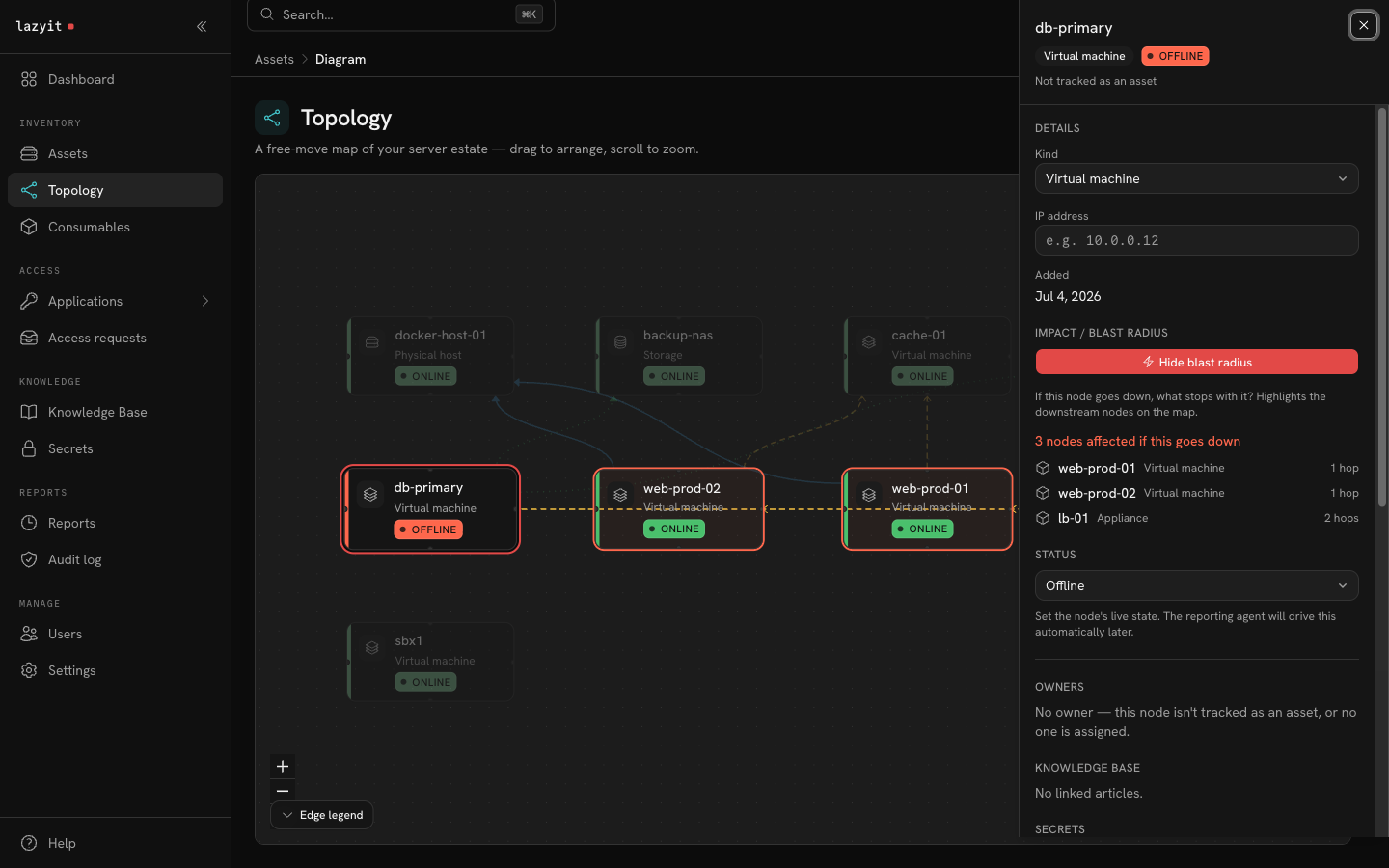1389x868 pixels.
Task: Click the Users people icon
Action: [x=29, y=634]
